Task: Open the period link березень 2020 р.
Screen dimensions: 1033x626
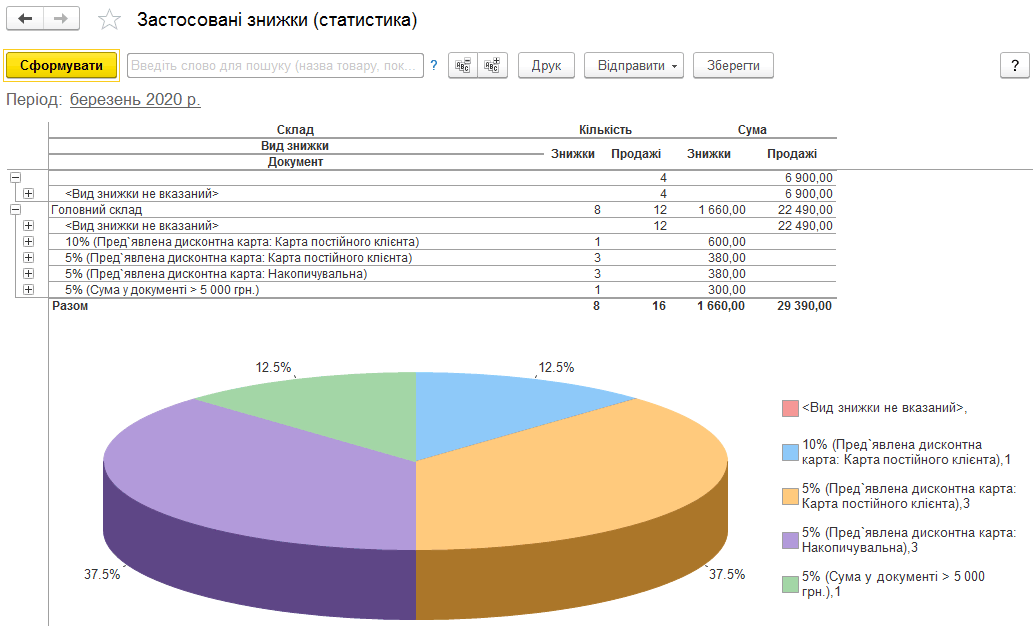Action: click(x=135, y=100)
